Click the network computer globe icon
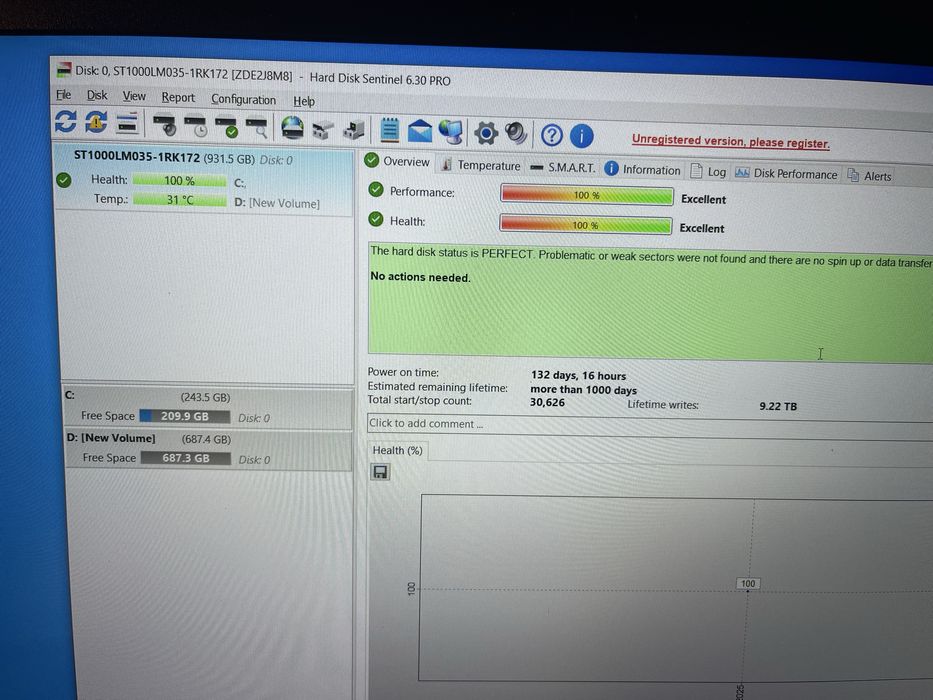The width and height of the screenshot is (933, 700). pyautogui.click(x=450, y=132)
